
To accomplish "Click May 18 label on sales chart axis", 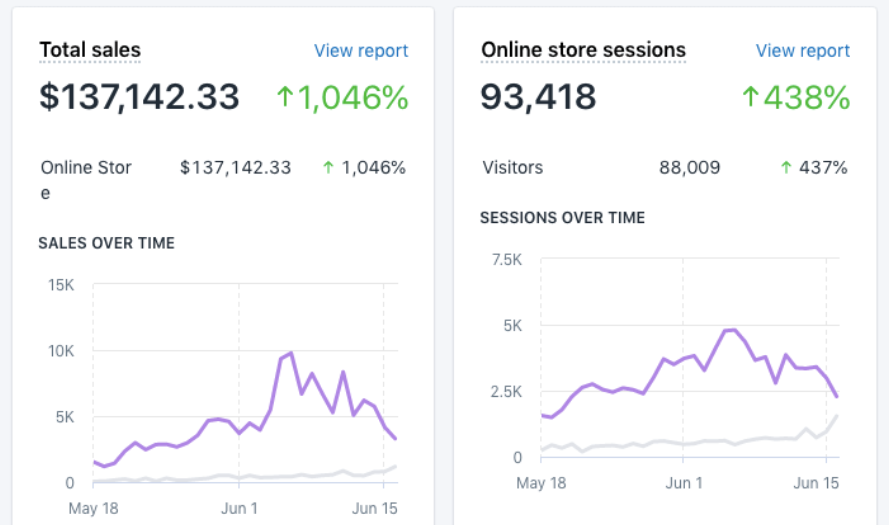I will [93, 509].
